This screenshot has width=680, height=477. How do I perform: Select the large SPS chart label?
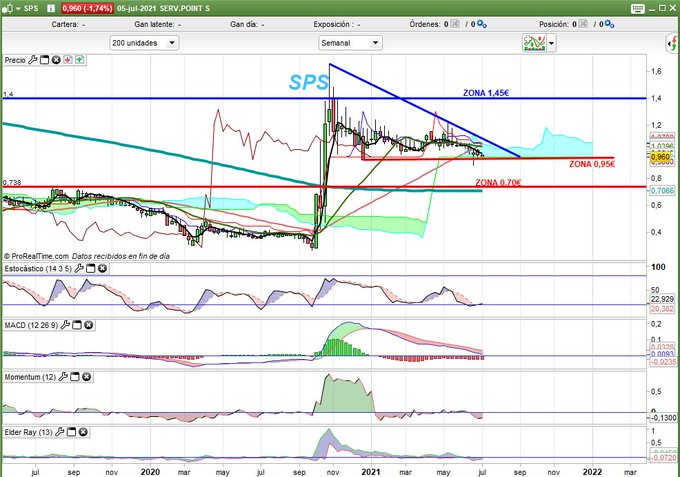click(x=309, y=82)
